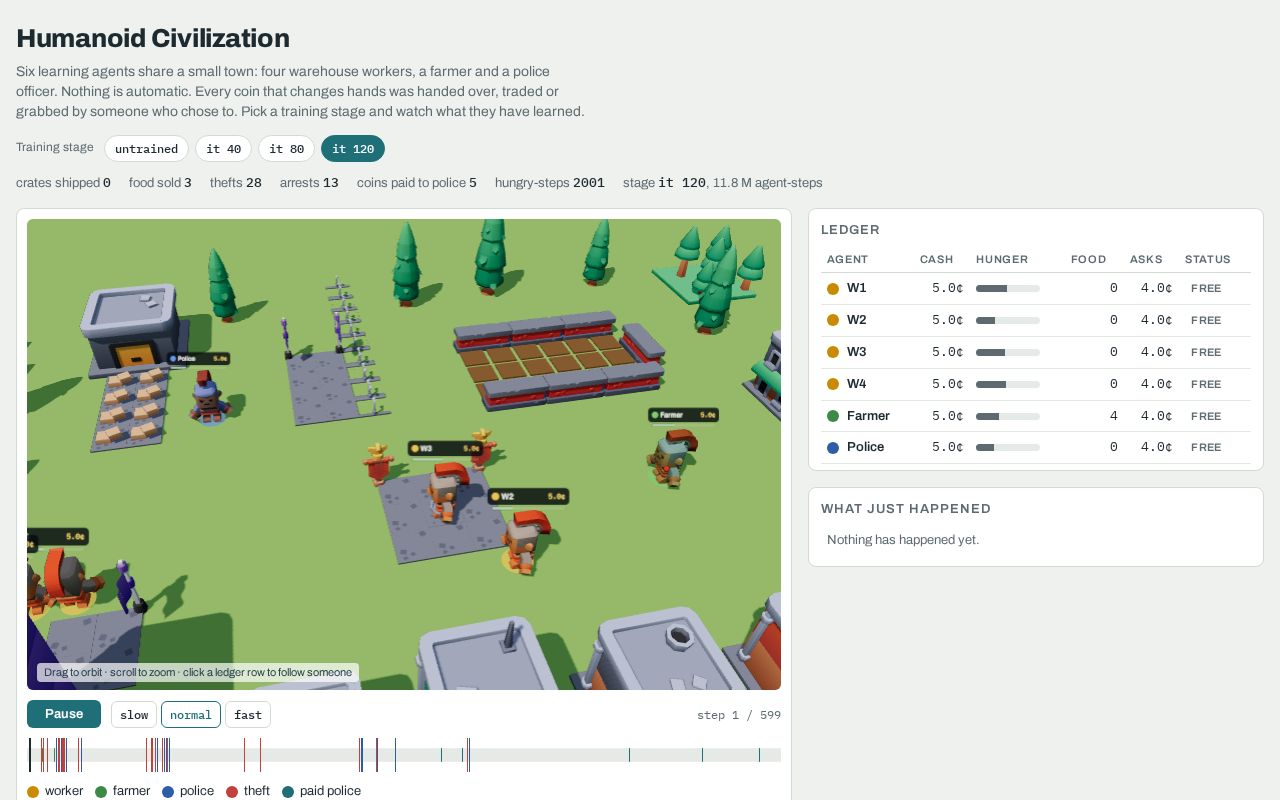Click the green Farmer dot in ledger
1280x800 pixels.
tap(833, 416)
